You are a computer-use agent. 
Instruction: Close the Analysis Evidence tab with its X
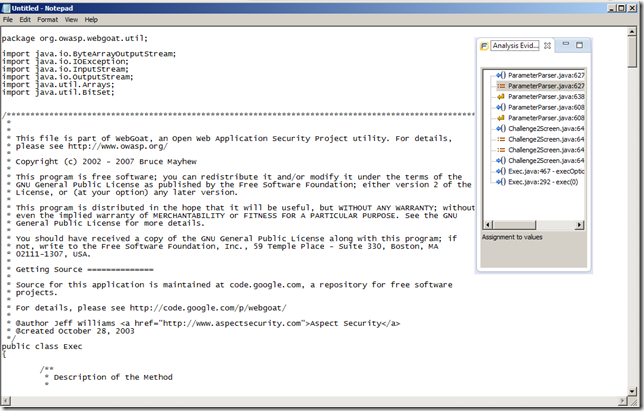tap(547, 46)
